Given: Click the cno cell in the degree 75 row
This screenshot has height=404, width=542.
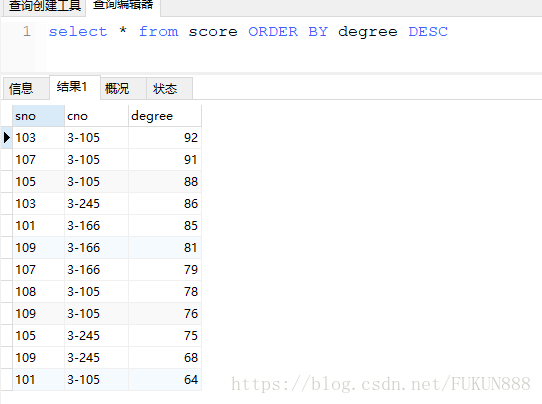Looking at the screenshot, I should tap(96, 336).
